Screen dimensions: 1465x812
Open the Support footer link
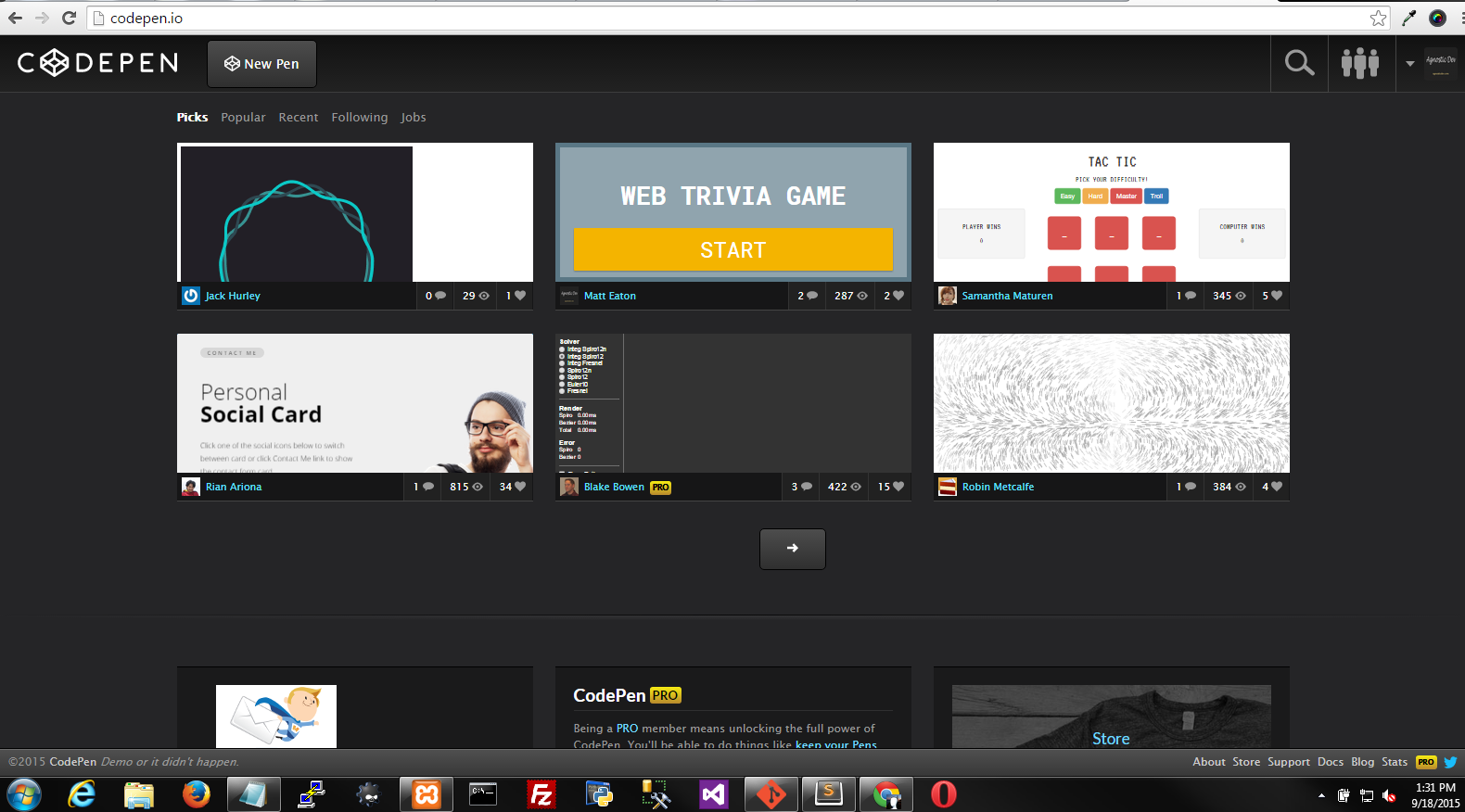tap(1289, 762)
